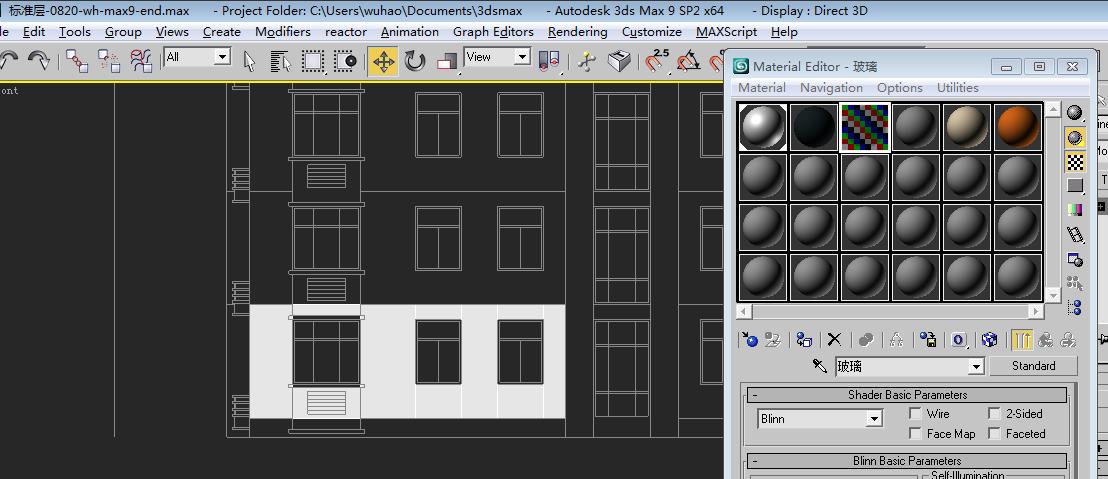Click the Unlink Selection tool

pos(109,61)
